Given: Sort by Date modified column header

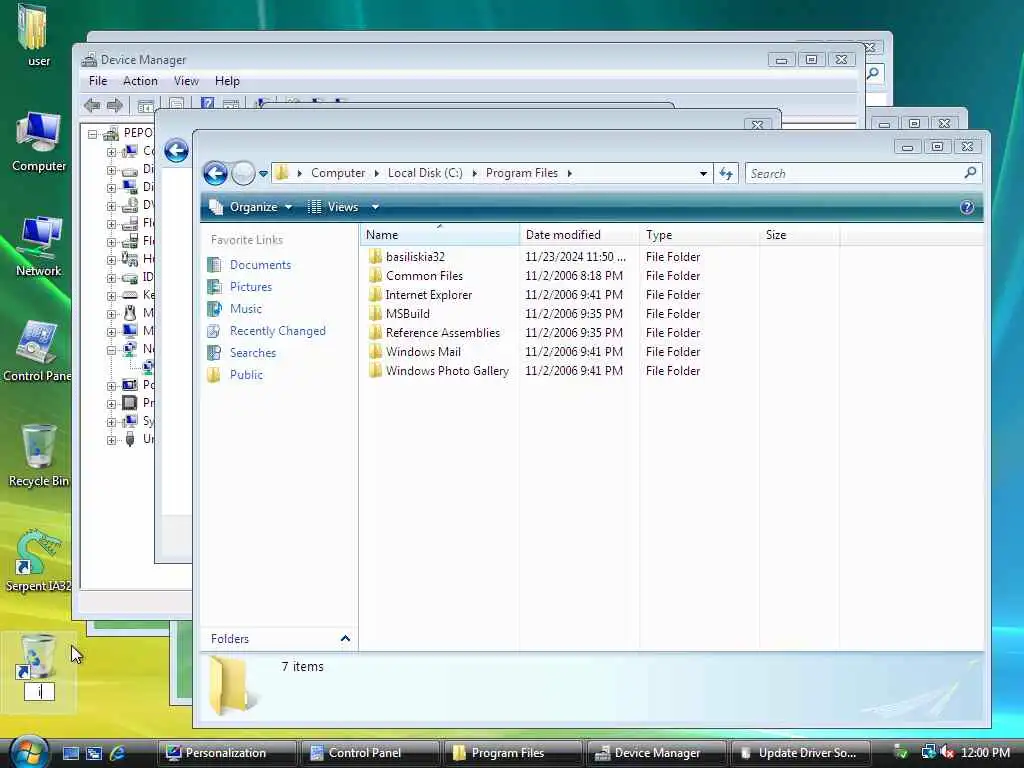Looking at the screenshot, I should pyautogui.click(x=580, y=234).
